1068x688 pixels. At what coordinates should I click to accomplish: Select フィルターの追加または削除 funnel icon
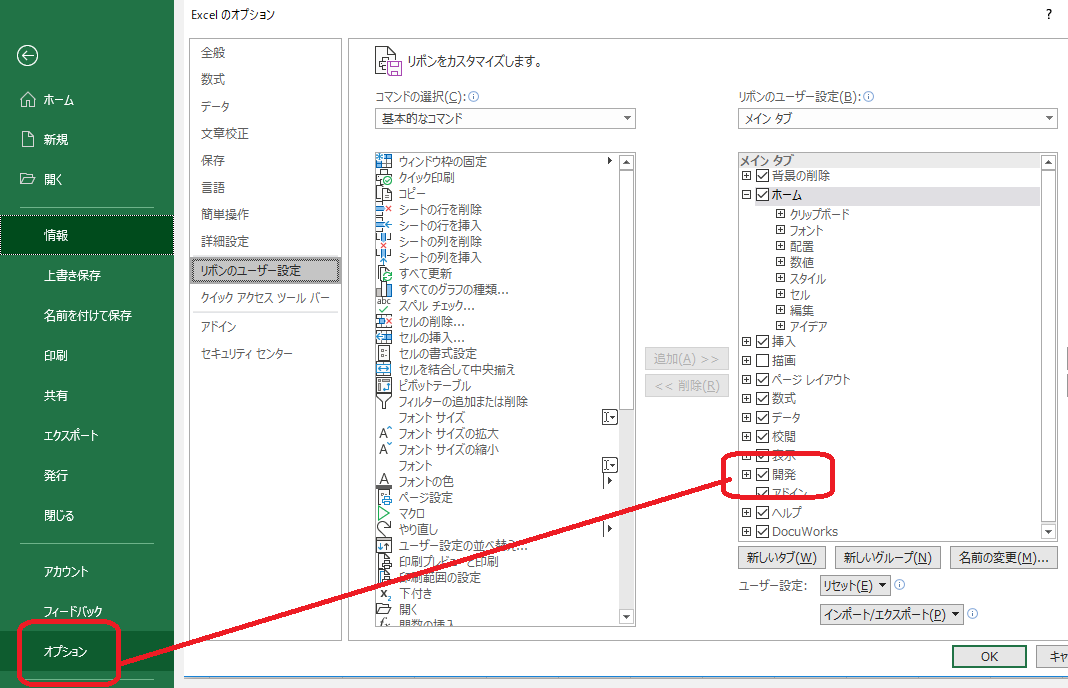pos(384,401)
